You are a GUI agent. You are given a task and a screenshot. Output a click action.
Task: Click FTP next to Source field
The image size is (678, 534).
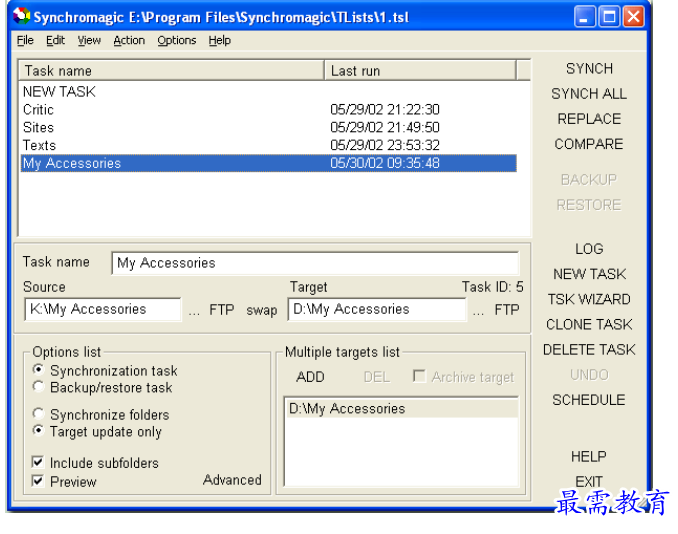(x=221, y=310)
